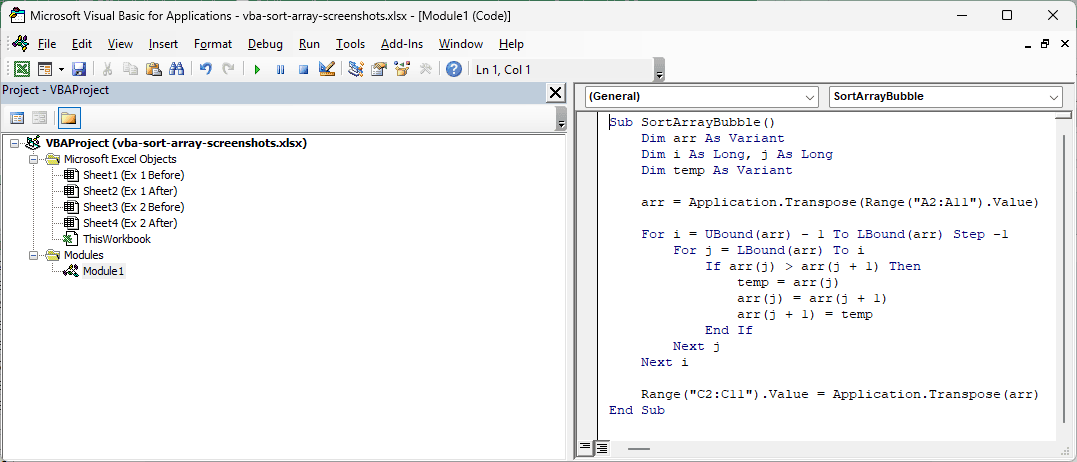The height and width of the screenshot is (462, 1077).
Task: Click the 'End Sub' code line
Action: click(637, 411)
